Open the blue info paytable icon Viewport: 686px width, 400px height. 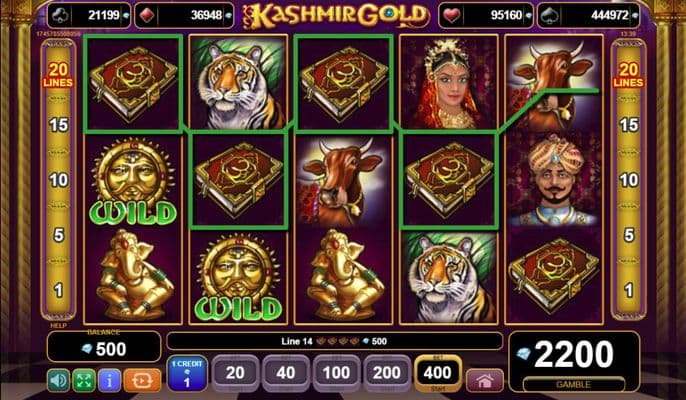point(109,380)
